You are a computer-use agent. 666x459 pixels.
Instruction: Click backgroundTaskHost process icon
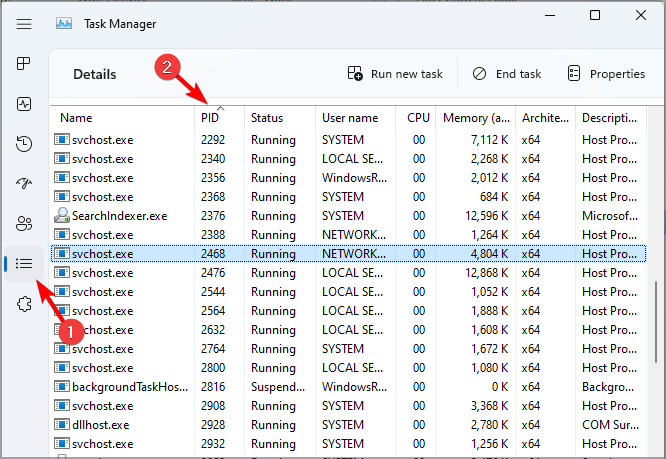[62, 387]
